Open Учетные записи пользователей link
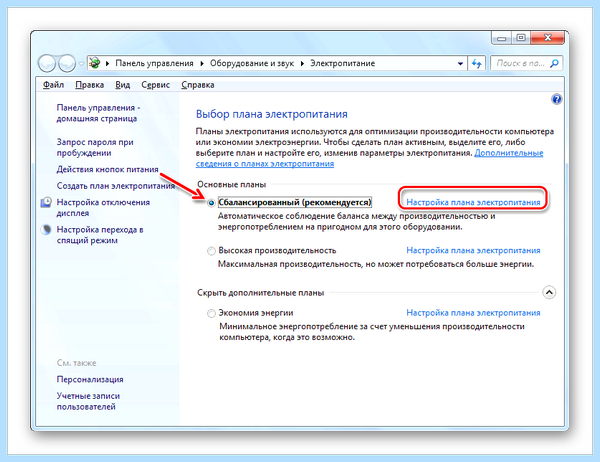600x462 pixels. coord(88,401)
